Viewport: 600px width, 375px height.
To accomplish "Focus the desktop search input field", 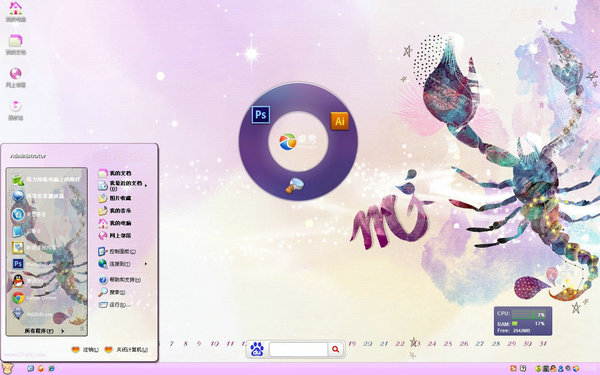I will (298, 349).
